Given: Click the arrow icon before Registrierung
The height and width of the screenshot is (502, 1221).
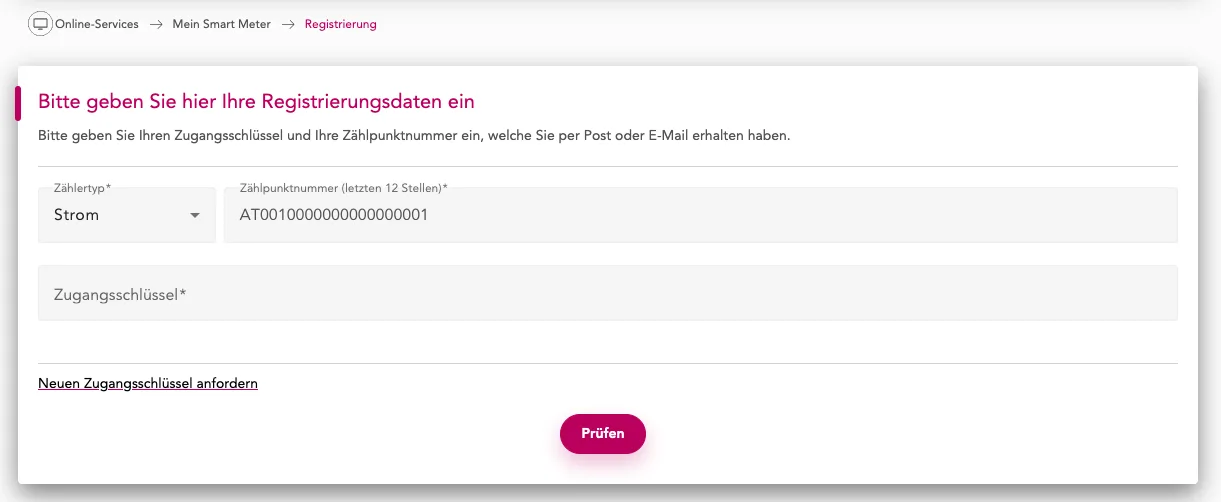Looking at the screenshot, I should (x=288, y=24).
